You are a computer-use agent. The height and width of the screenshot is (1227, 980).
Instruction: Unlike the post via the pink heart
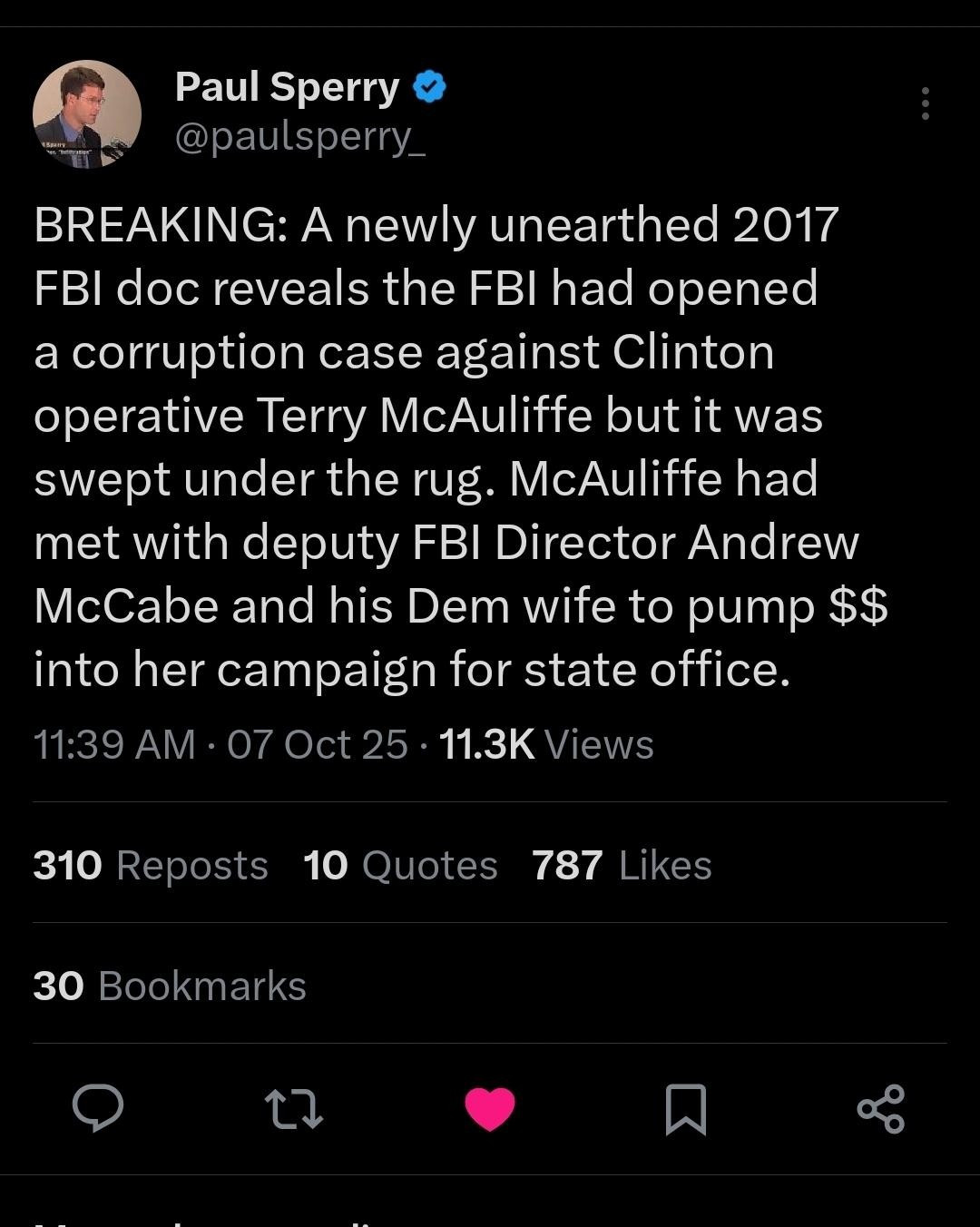tap(490, 1108)
